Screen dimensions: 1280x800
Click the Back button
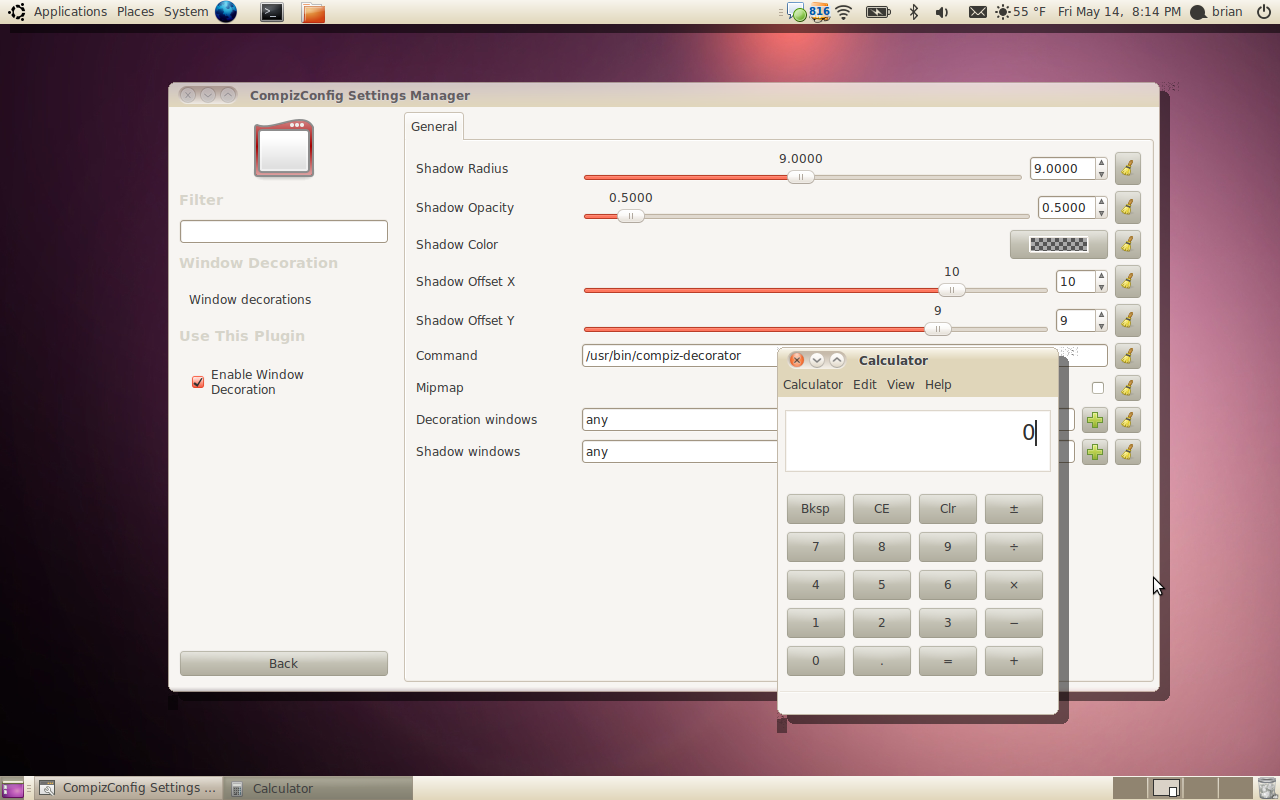[283, 664]
